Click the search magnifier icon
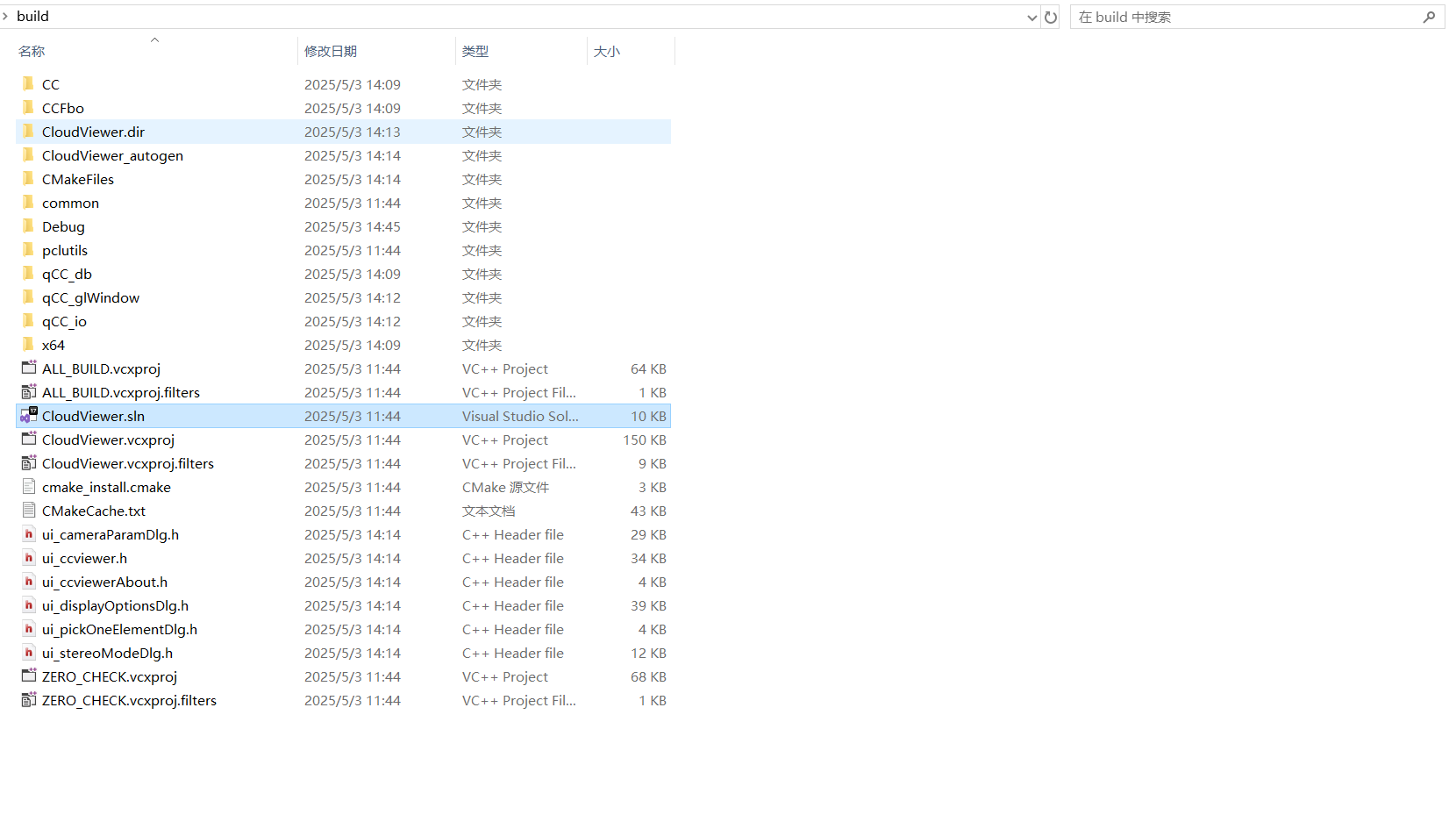 coord(1429,17)
